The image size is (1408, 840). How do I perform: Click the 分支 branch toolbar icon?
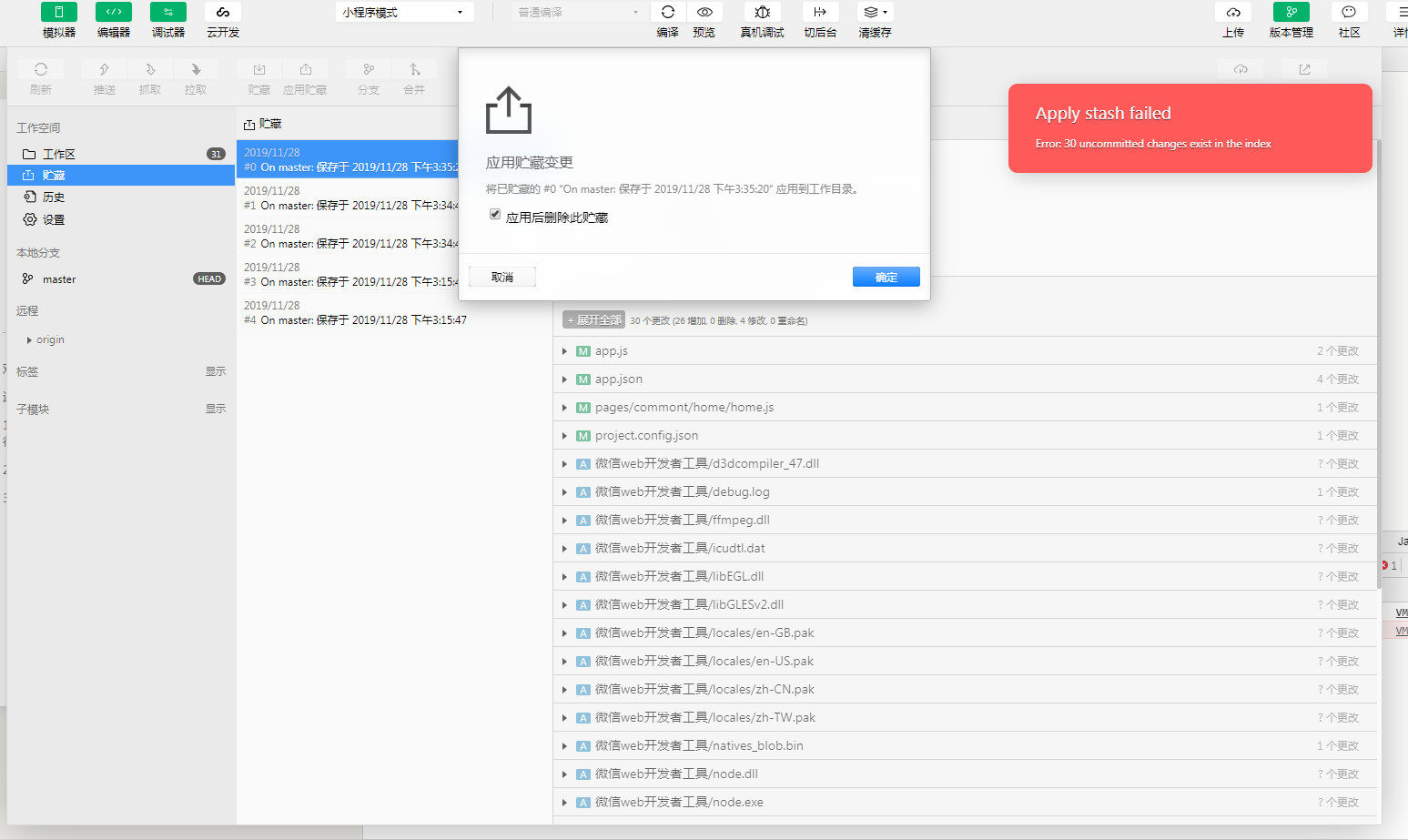coord(369,69)
